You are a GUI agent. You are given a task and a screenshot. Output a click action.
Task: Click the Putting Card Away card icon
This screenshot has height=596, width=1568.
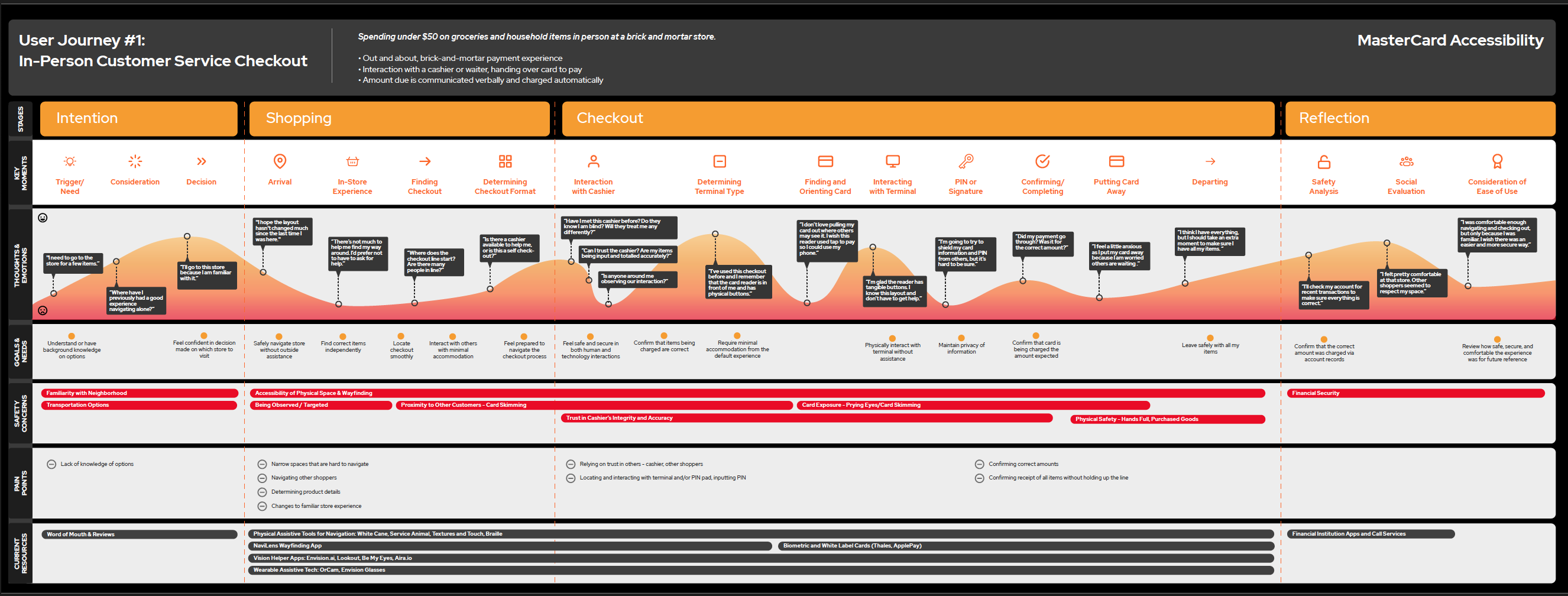[1116, 161]
